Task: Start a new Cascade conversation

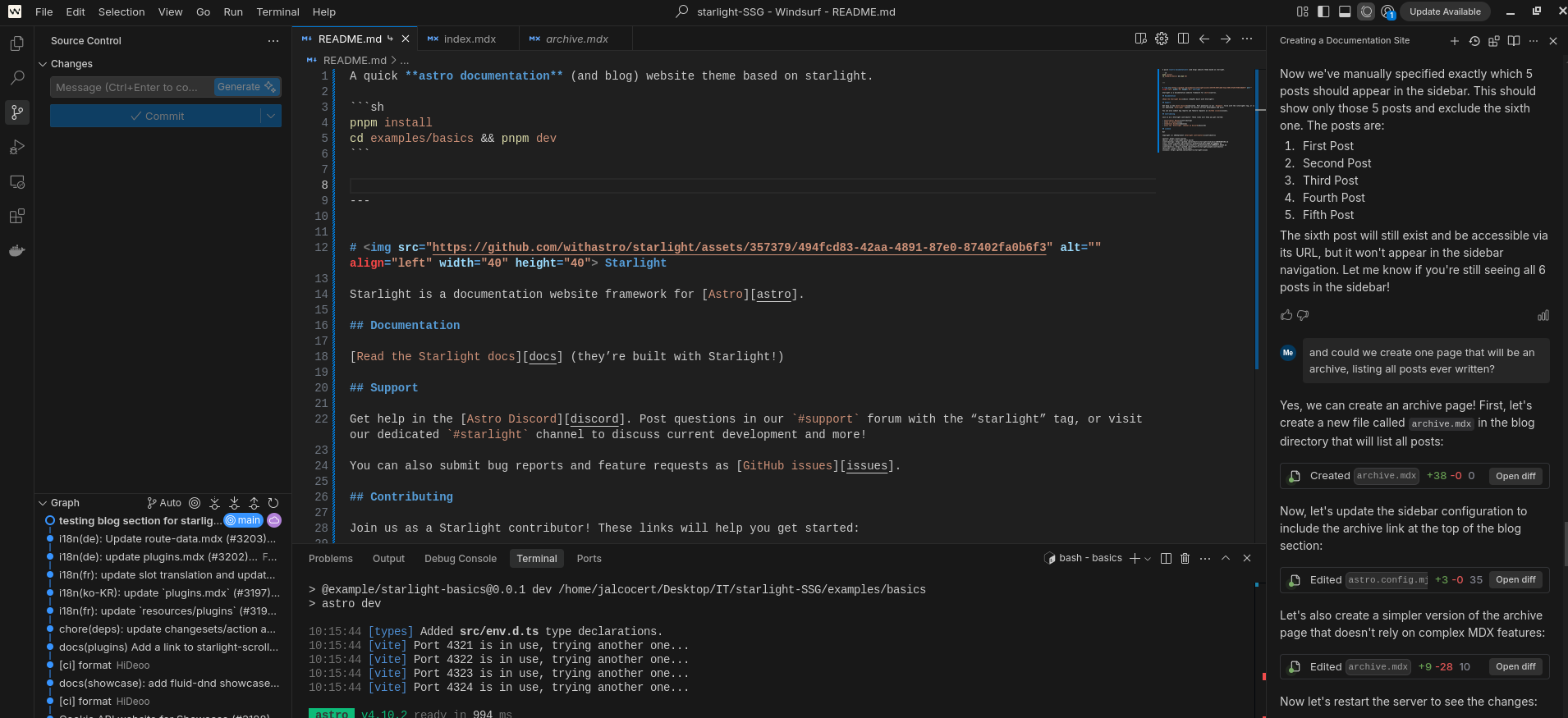Action: (x=1455, y=41)
